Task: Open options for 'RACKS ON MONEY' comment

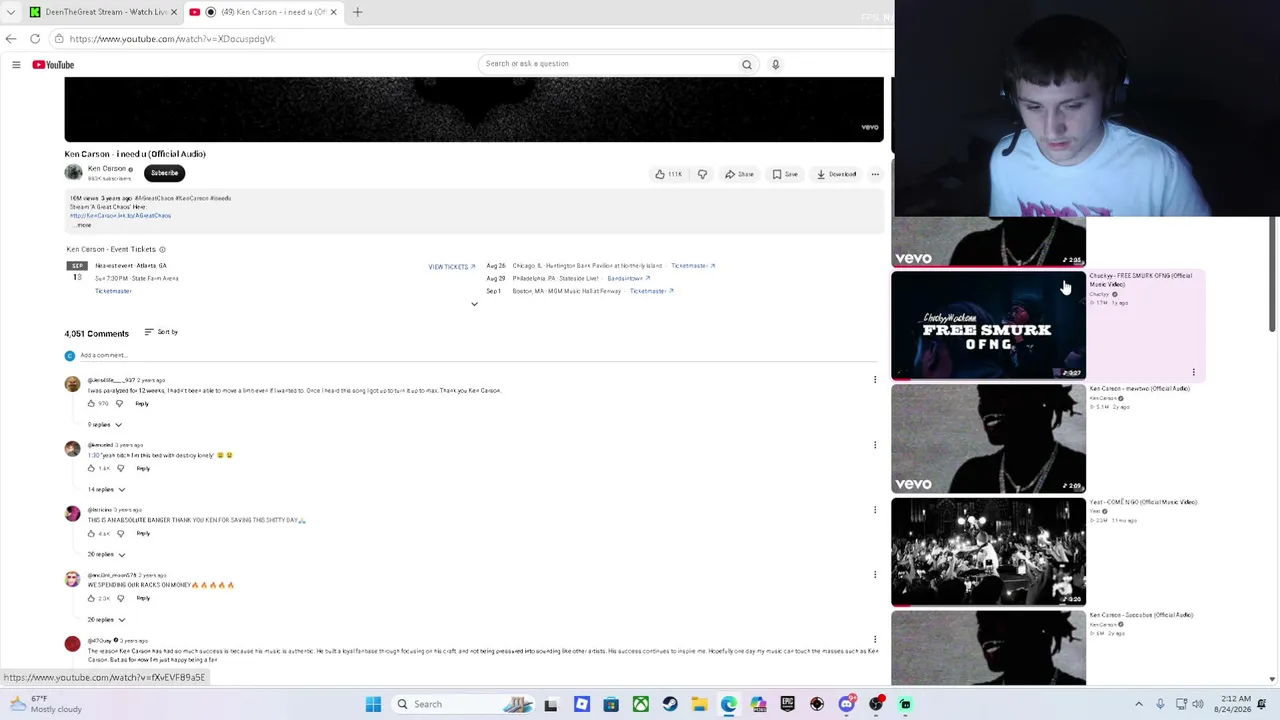Action: pos(875,575)
